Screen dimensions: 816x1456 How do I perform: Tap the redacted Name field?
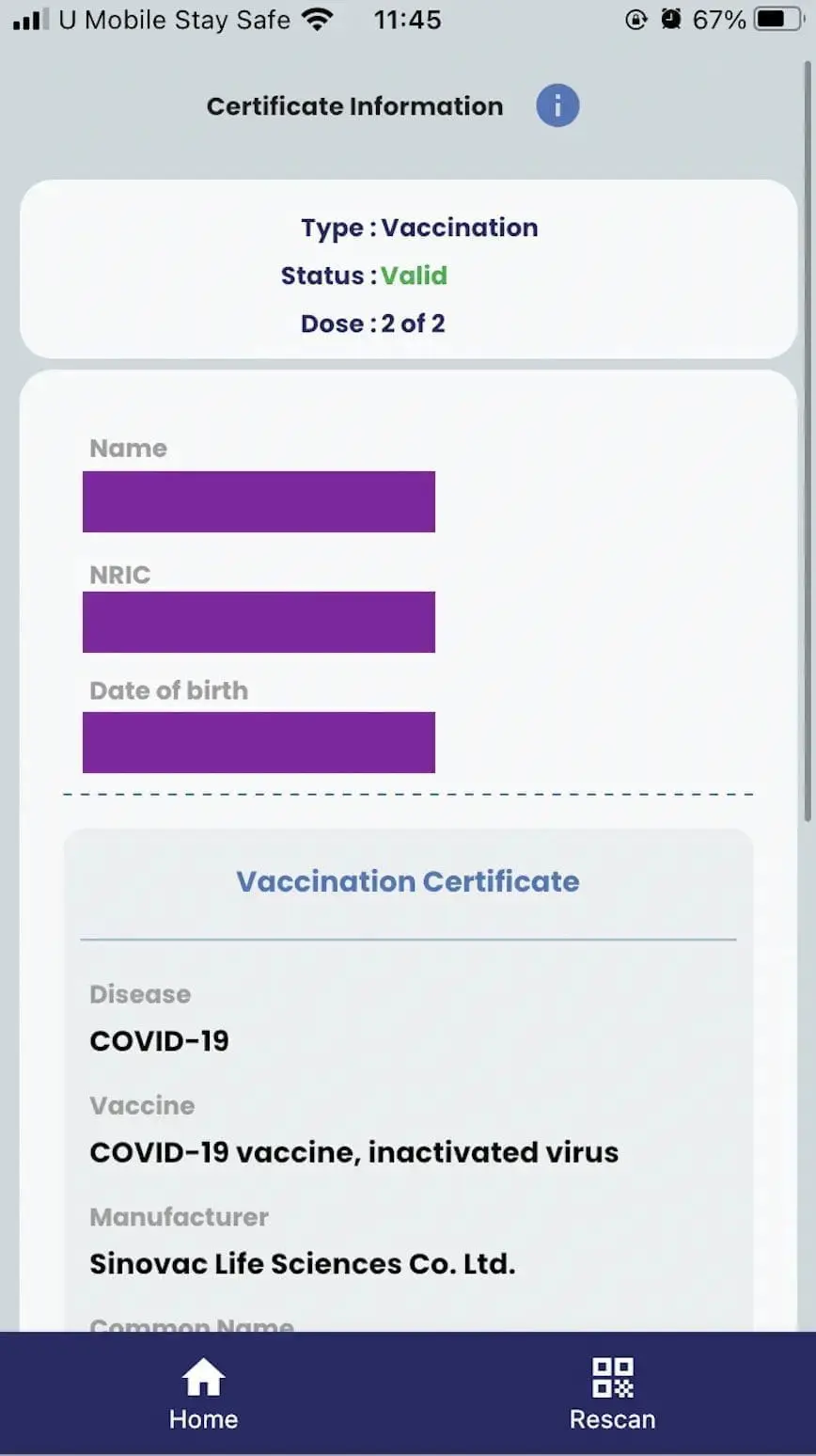click(x=259, y=501)
